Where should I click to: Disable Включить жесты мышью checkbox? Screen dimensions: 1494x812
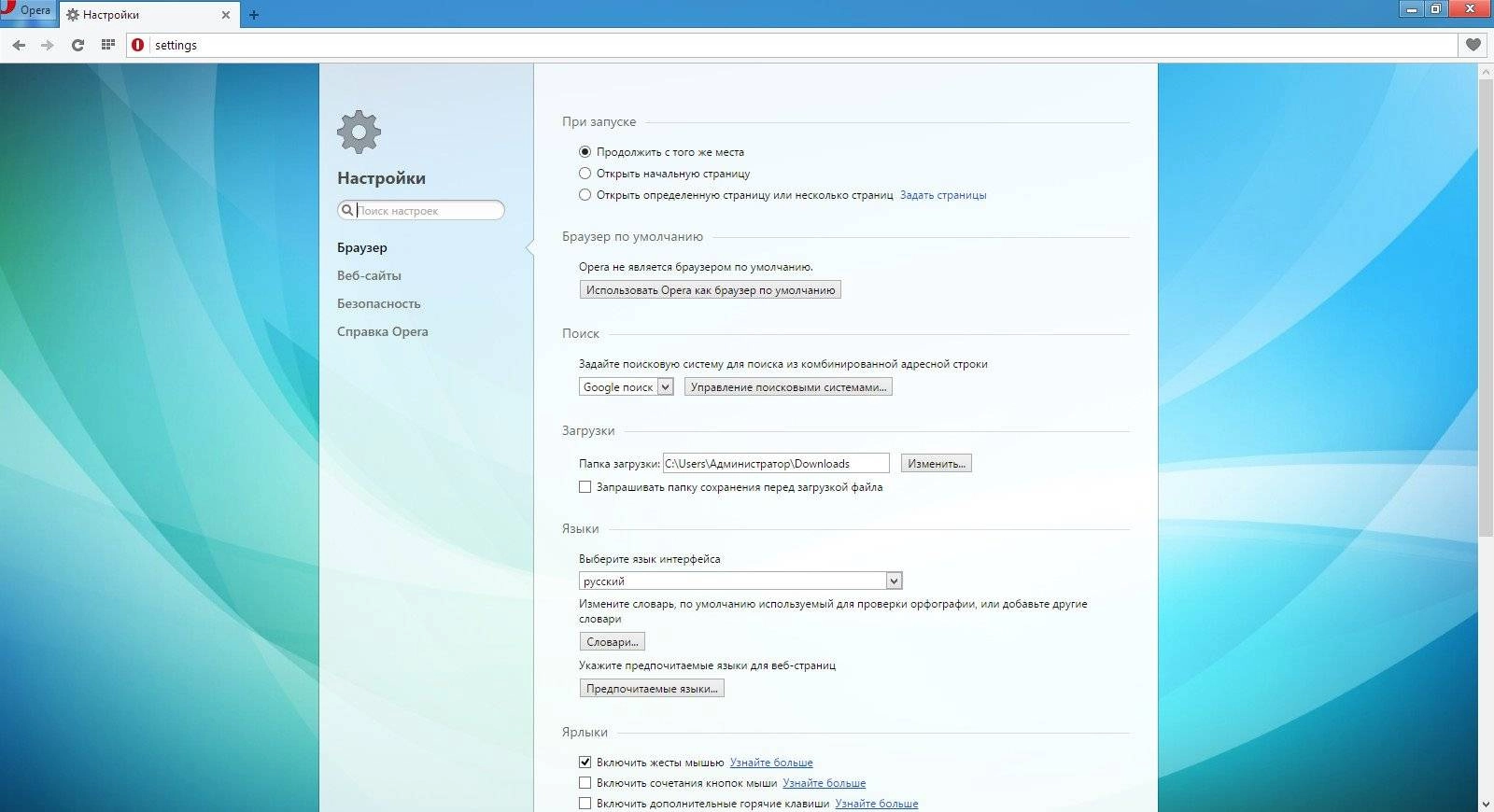pos(585,762)
